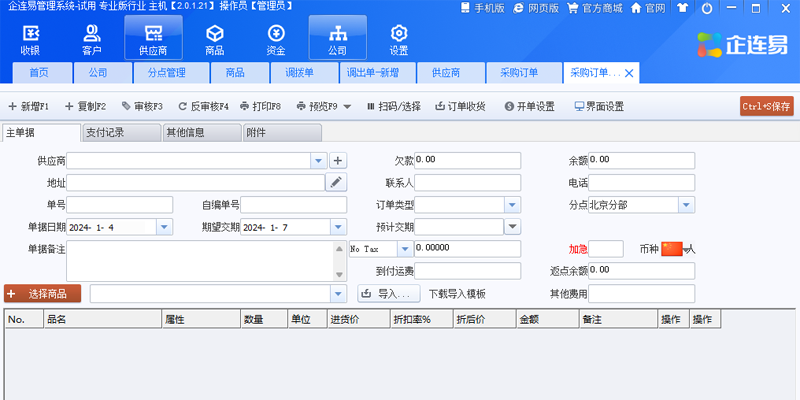Open 界面设置 interface settings
The height and width of the screenshot is (400, 800).
tap(599, 107)
